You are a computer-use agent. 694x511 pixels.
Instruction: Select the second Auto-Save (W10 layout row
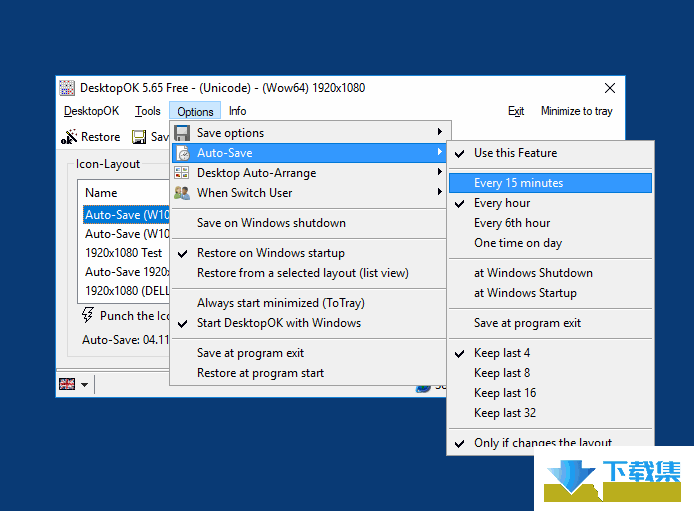click(126, 234)
